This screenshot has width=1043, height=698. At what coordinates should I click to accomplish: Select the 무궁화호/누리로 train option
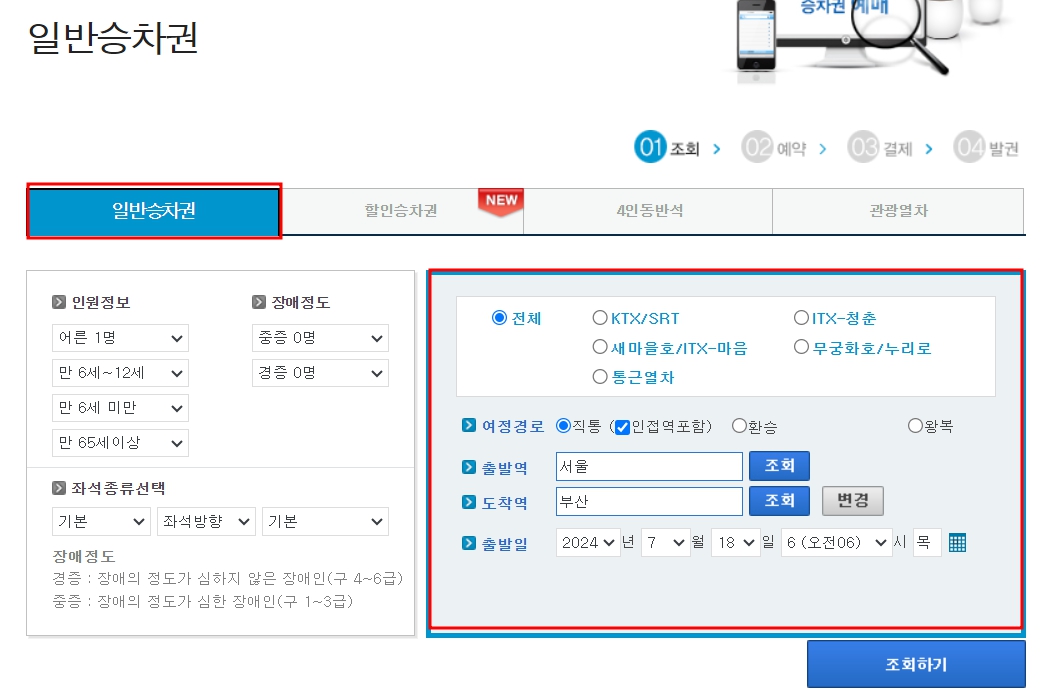pos(801,345)
